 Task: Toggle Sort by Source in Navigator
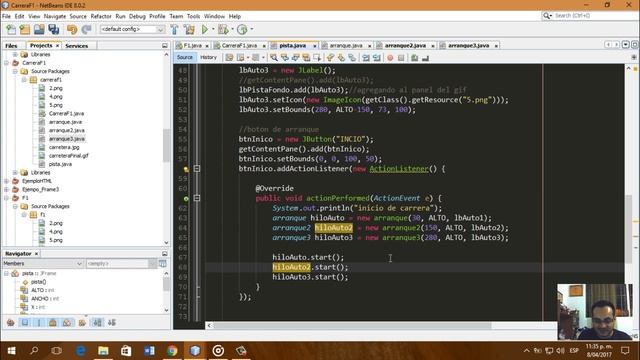[112, 323]
